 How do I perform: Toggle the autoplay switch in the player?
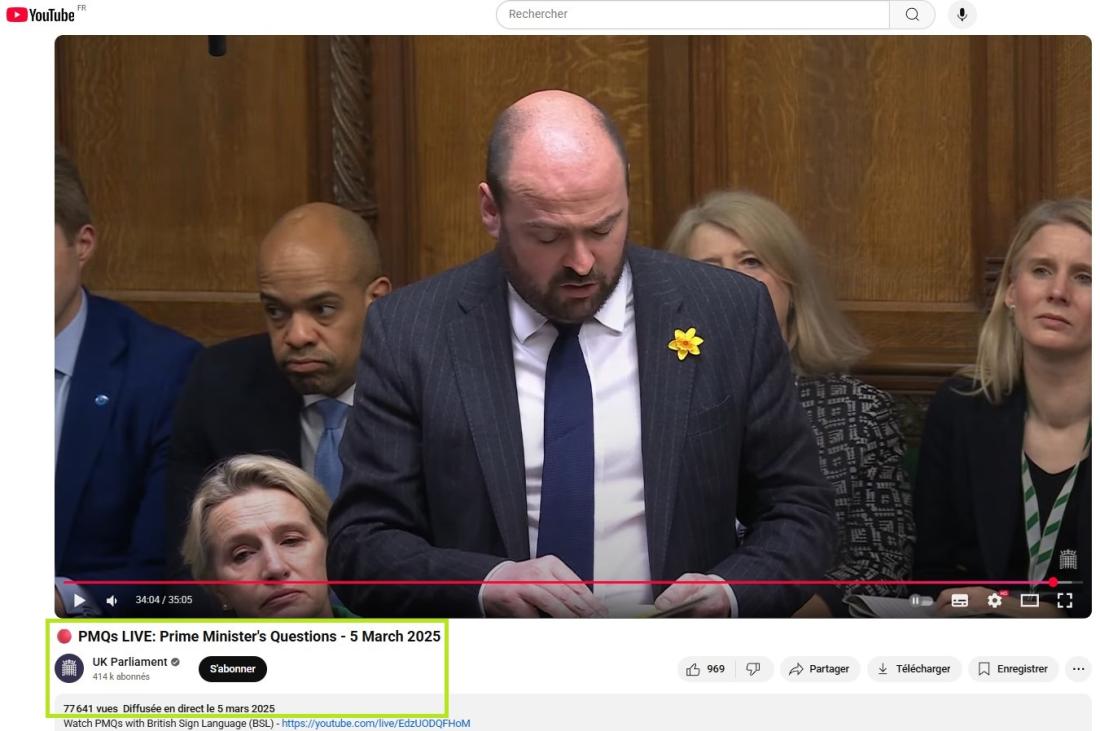click(921, 600)
